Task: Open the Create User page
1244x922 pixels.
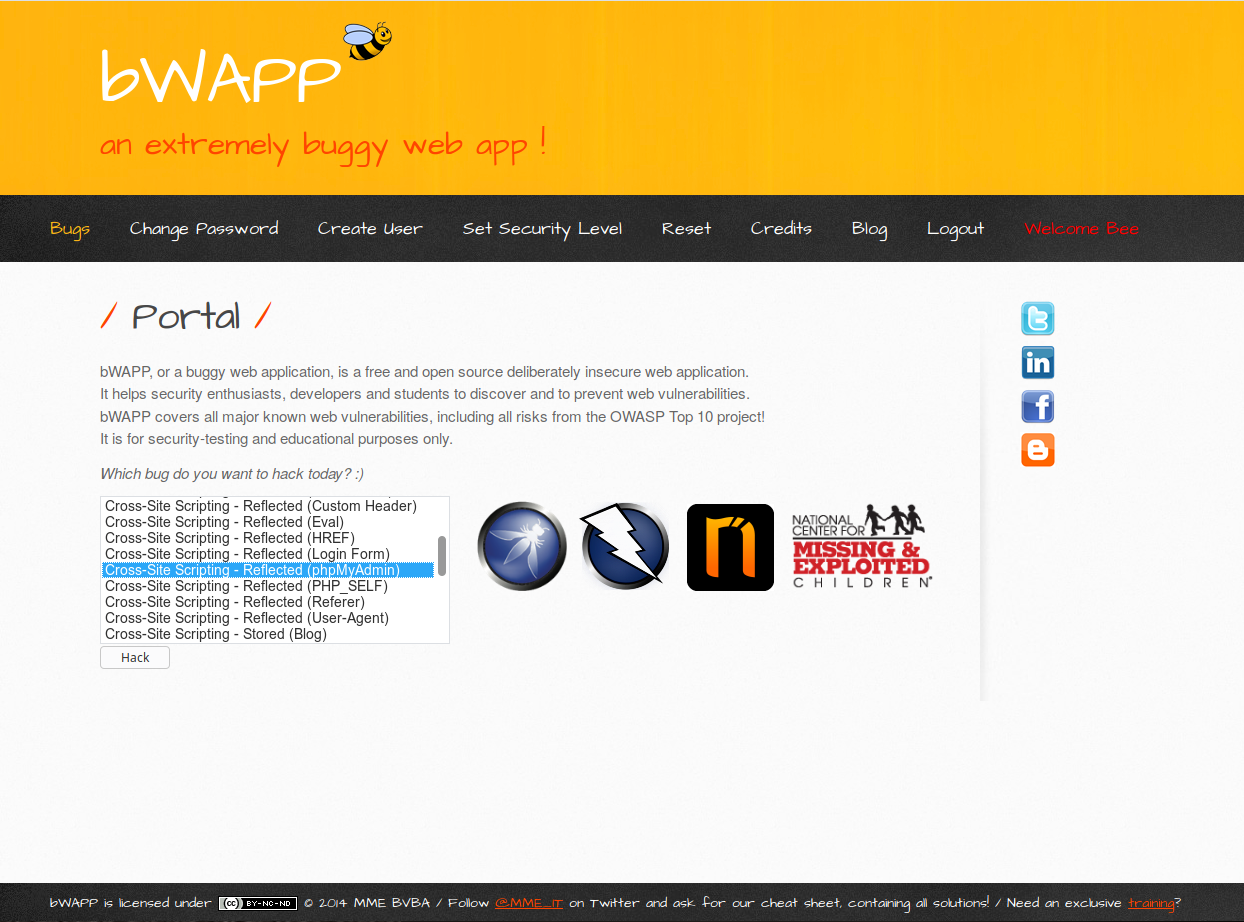Action: pos(370,228)
